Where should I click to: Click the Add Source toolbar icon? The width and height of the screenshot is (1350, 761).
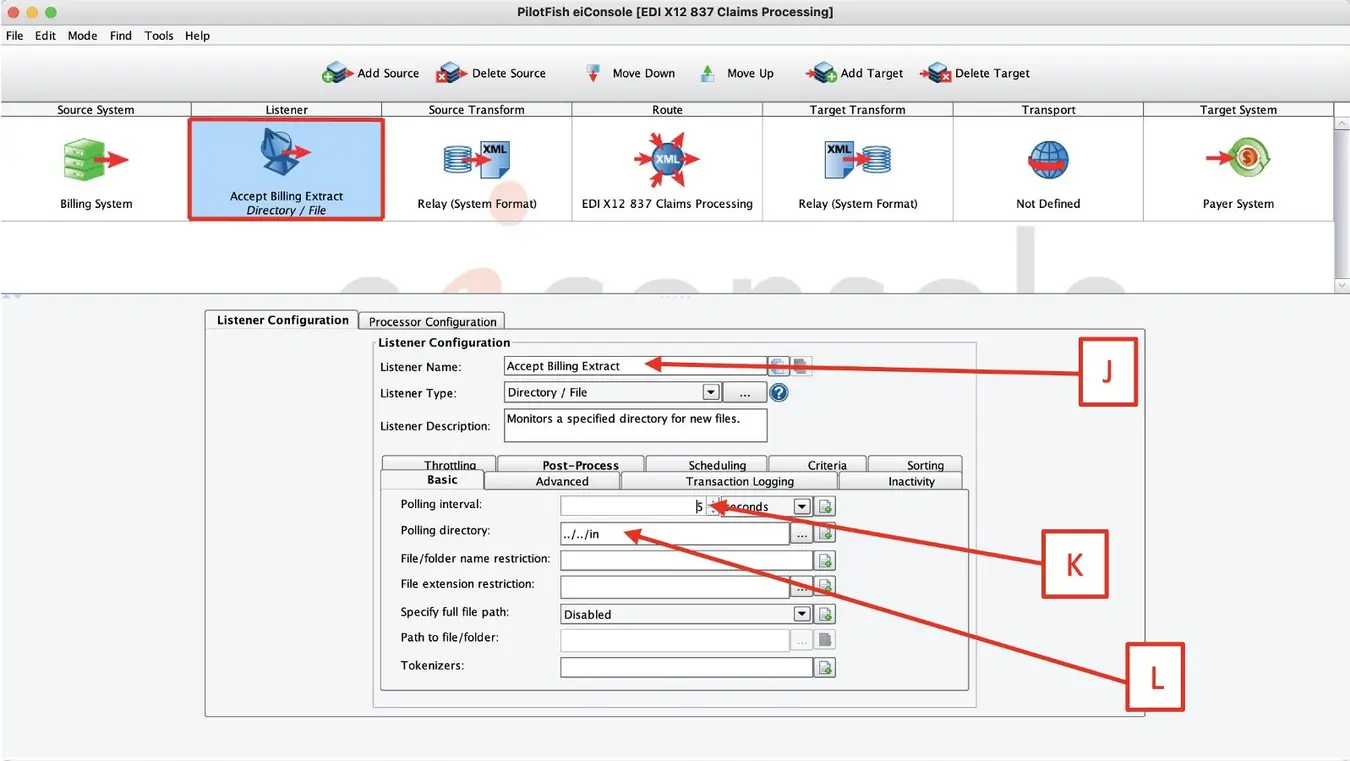click(337, 73)
